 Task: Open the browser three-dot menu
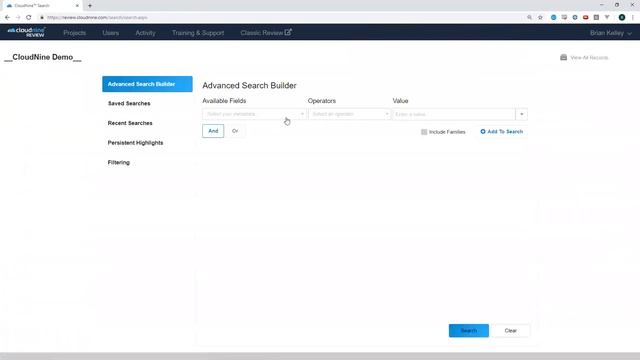tap(633, 17)
